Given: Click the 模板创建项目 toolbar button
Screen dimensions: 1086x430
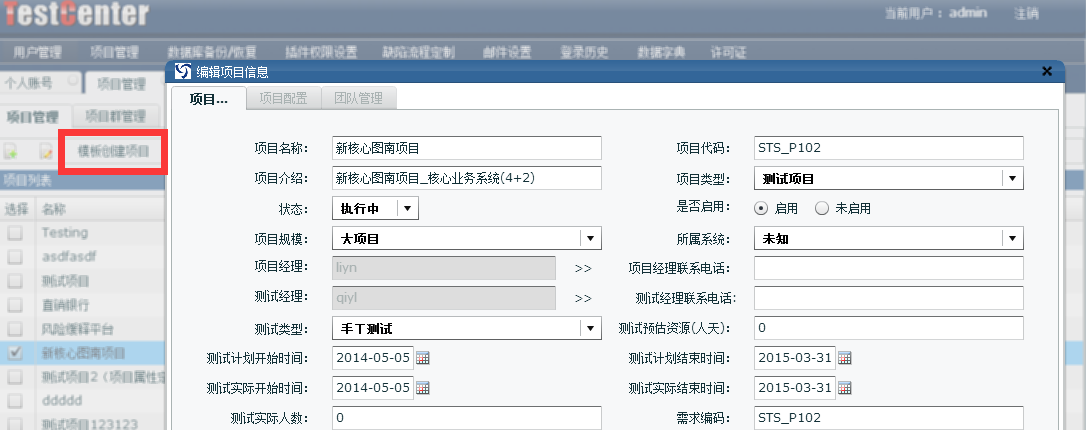Looking at the screenshot, I should [113, 151].
